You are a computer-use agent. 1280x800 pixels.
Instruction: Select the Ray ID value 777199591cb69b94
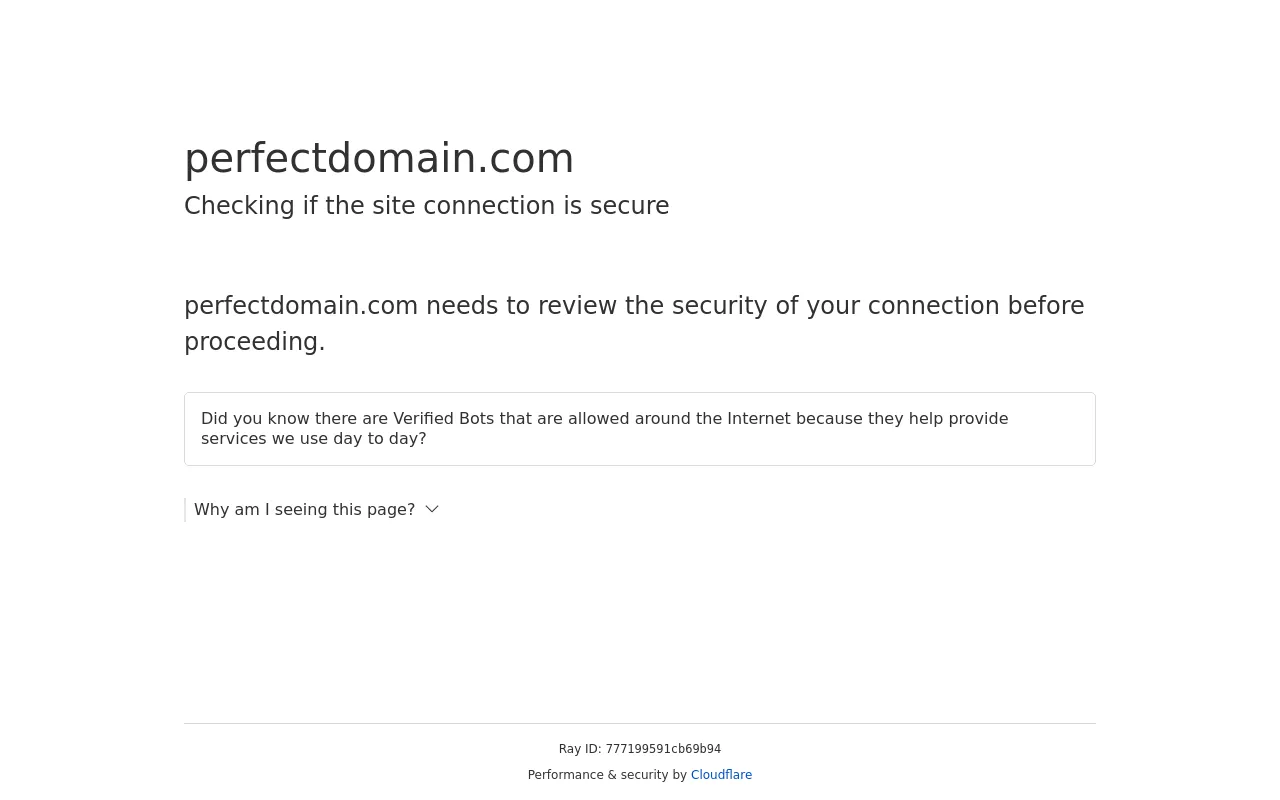coord(663,749)
